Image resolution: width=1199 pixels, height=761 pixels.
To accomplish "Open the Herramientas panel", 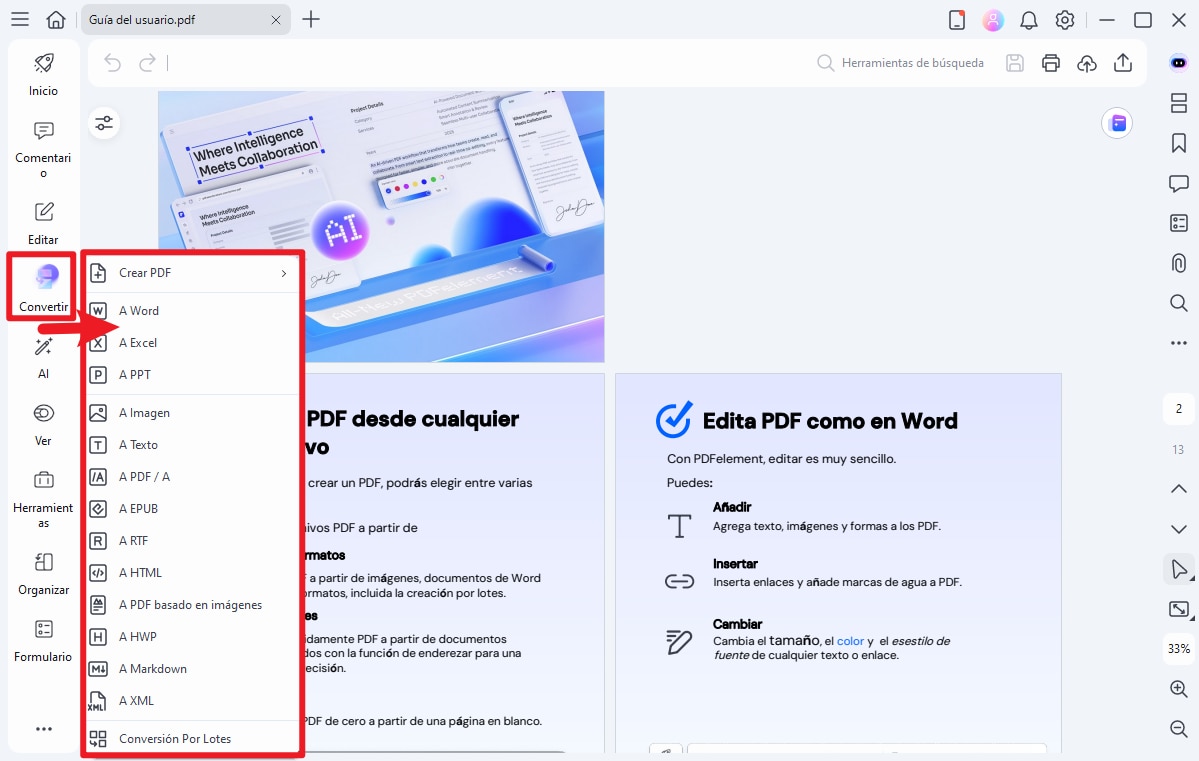I will coord(42,495).
